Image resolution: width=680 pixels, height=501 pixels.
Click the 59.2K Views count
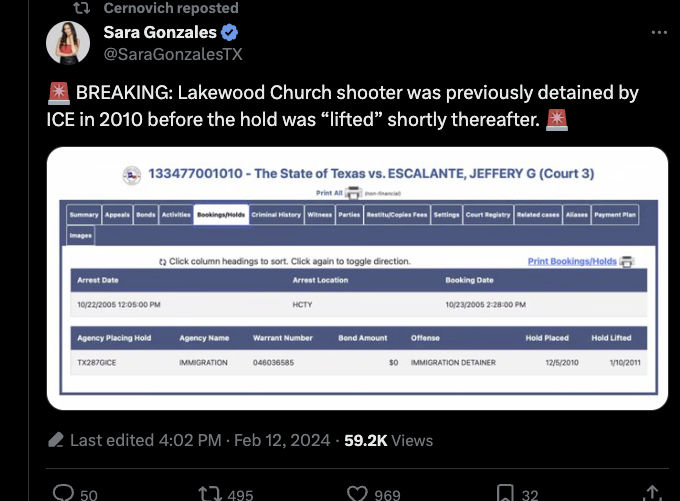click(x=388, y=440)
